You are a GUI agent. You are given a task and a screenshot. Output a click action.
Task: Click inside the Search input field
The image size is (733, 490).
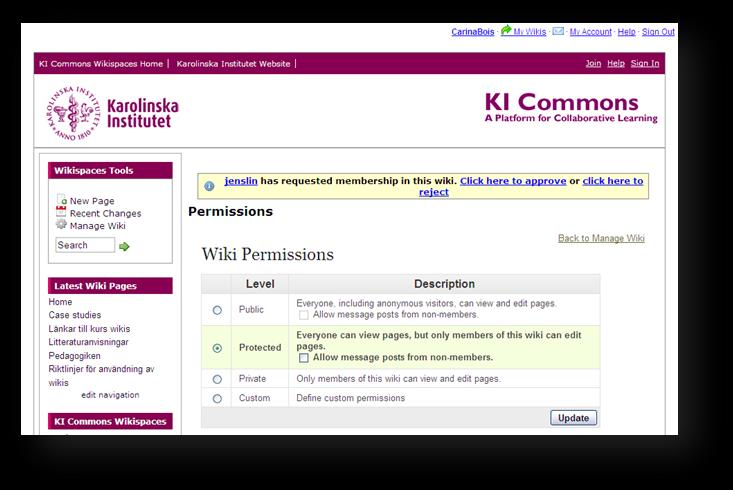[x=85, y=245]
